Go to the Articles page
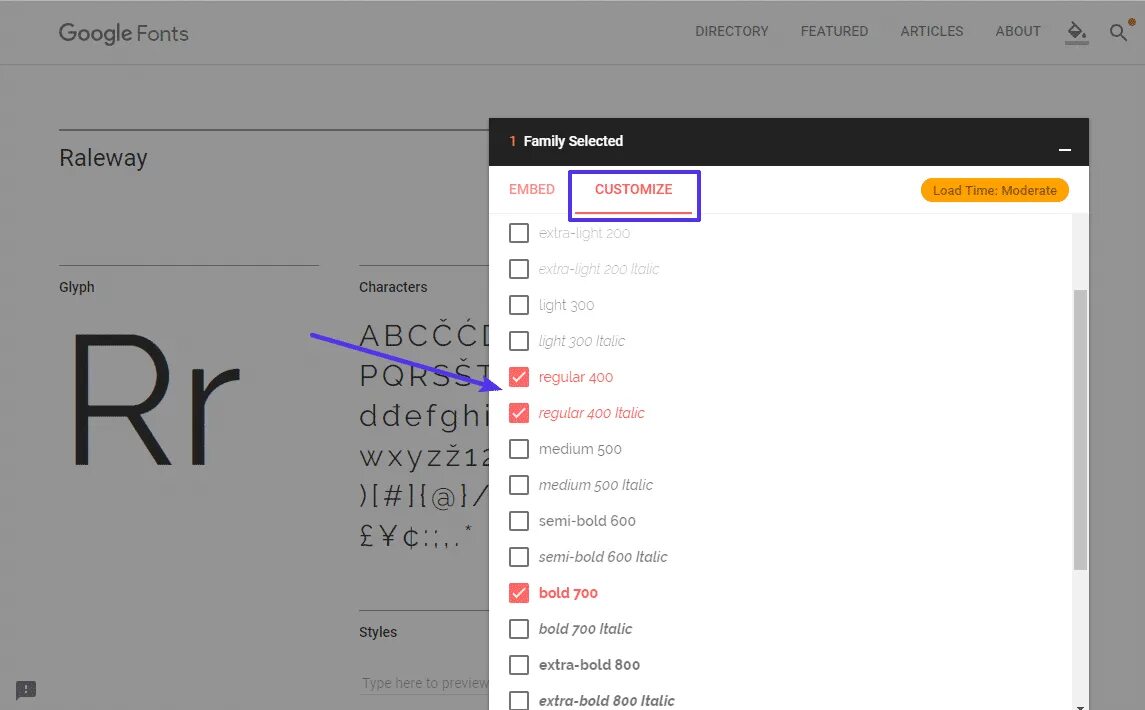This screenshot has width=1145, height=710. pos(931,31)
